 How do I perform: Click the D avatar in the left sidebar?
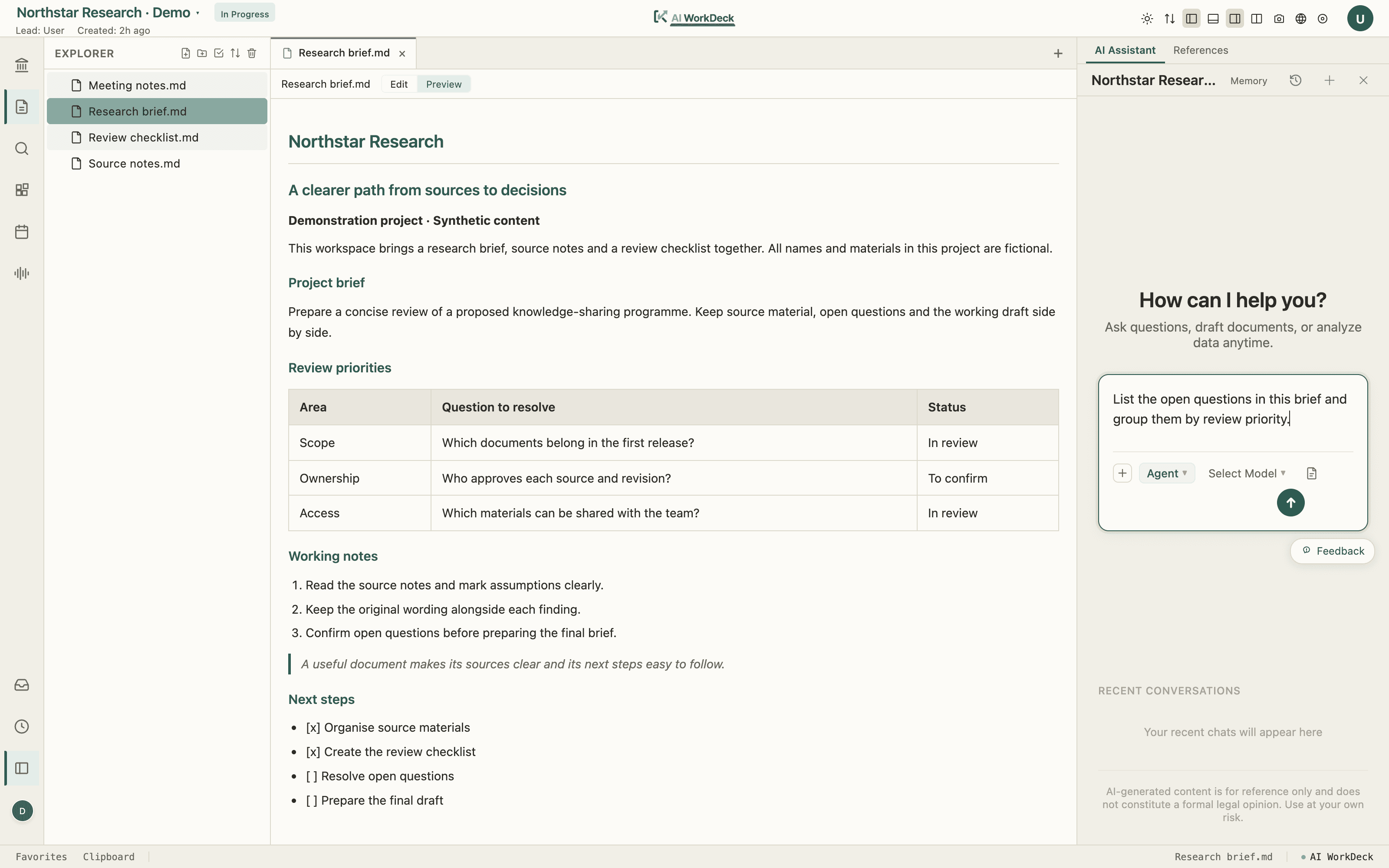point(23,811)
